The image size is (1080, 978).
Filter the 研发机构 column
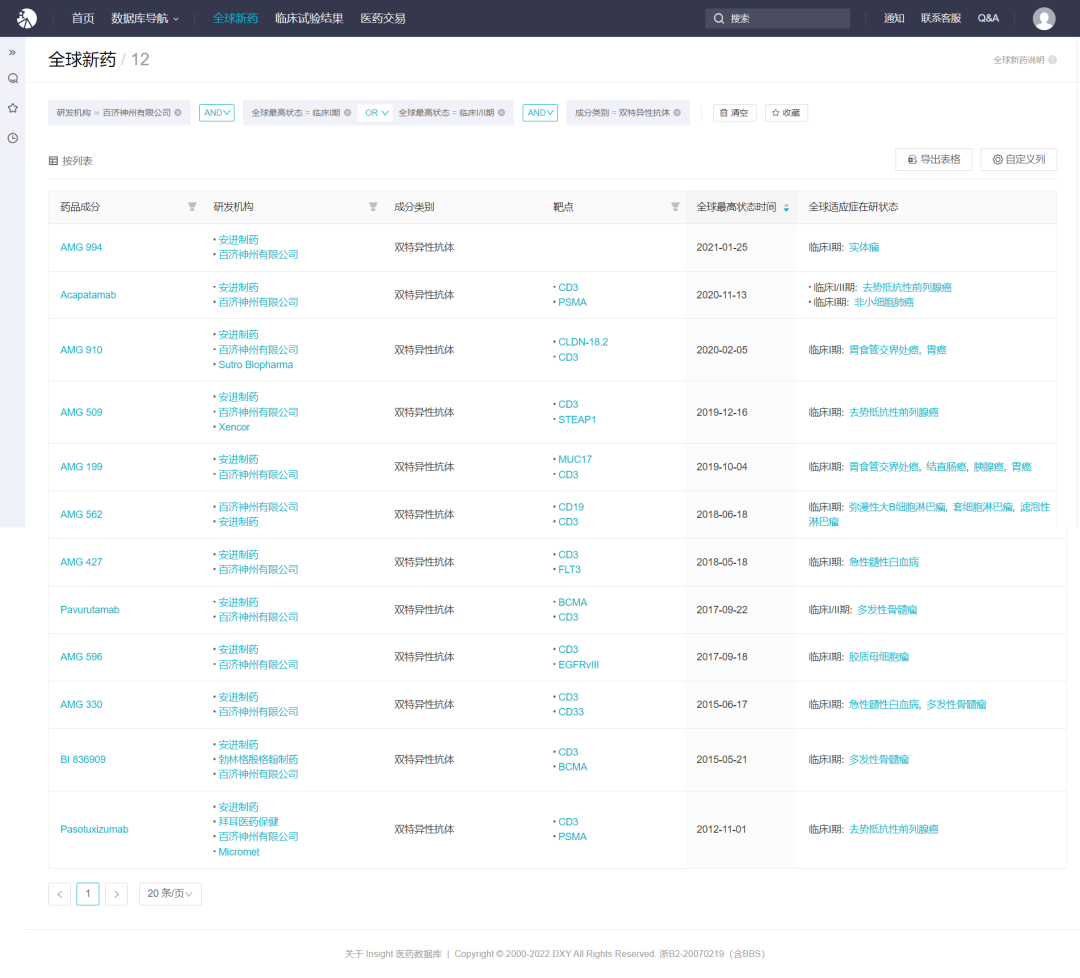coord(373,207)
